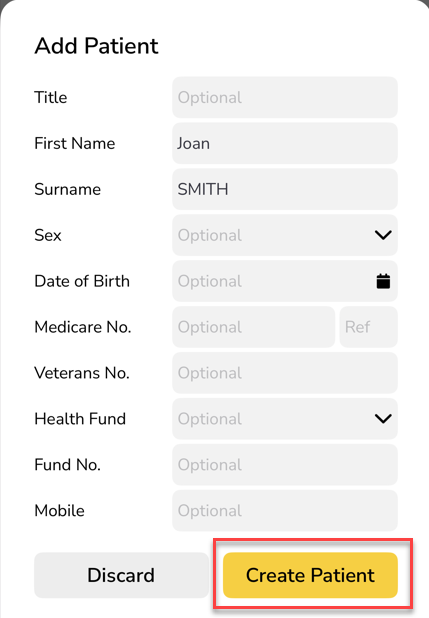Click the Create Patient button
The width and height of the screenshot is (429, 618).
(x=310, y=575)
